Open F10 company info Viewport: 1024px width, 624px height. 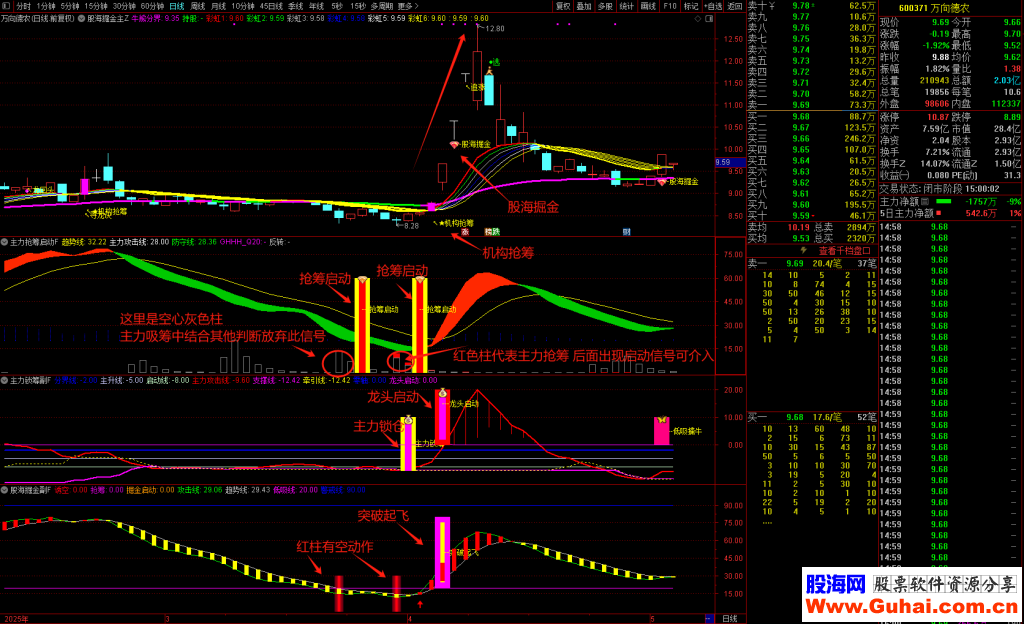[x=670, y=6]
